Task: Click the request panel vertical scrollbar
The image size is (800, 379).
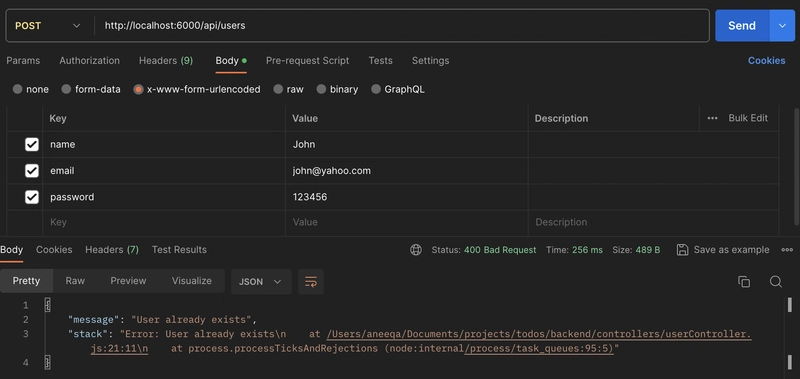Action: click(796, 166)
